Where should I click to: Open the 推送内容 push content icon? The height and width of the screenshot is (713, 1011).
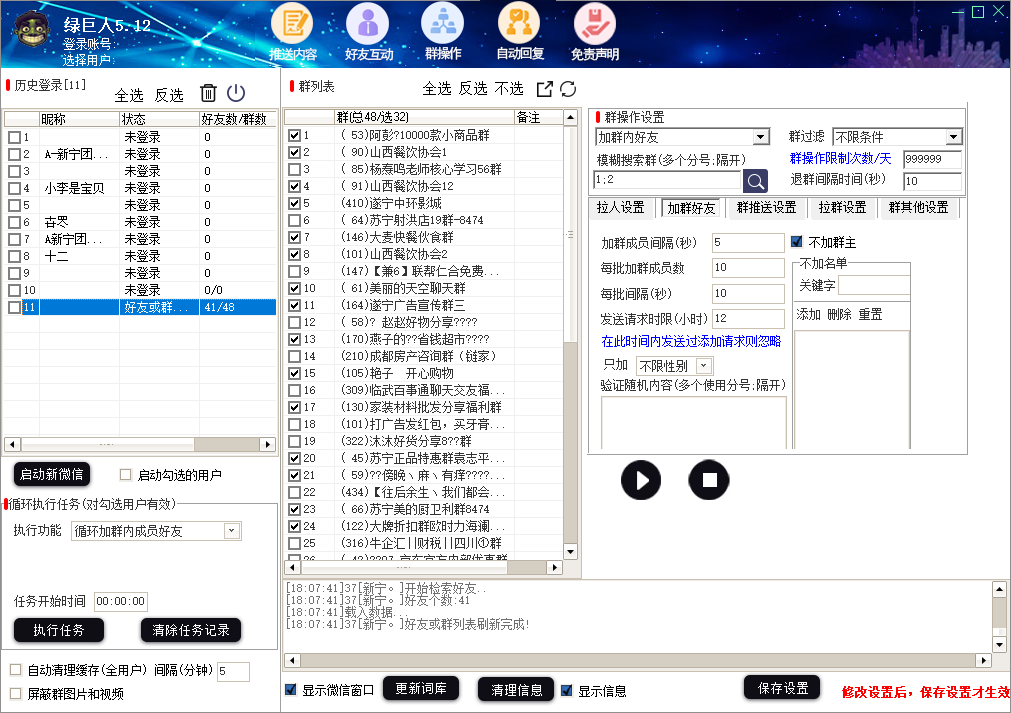point(292,24)
